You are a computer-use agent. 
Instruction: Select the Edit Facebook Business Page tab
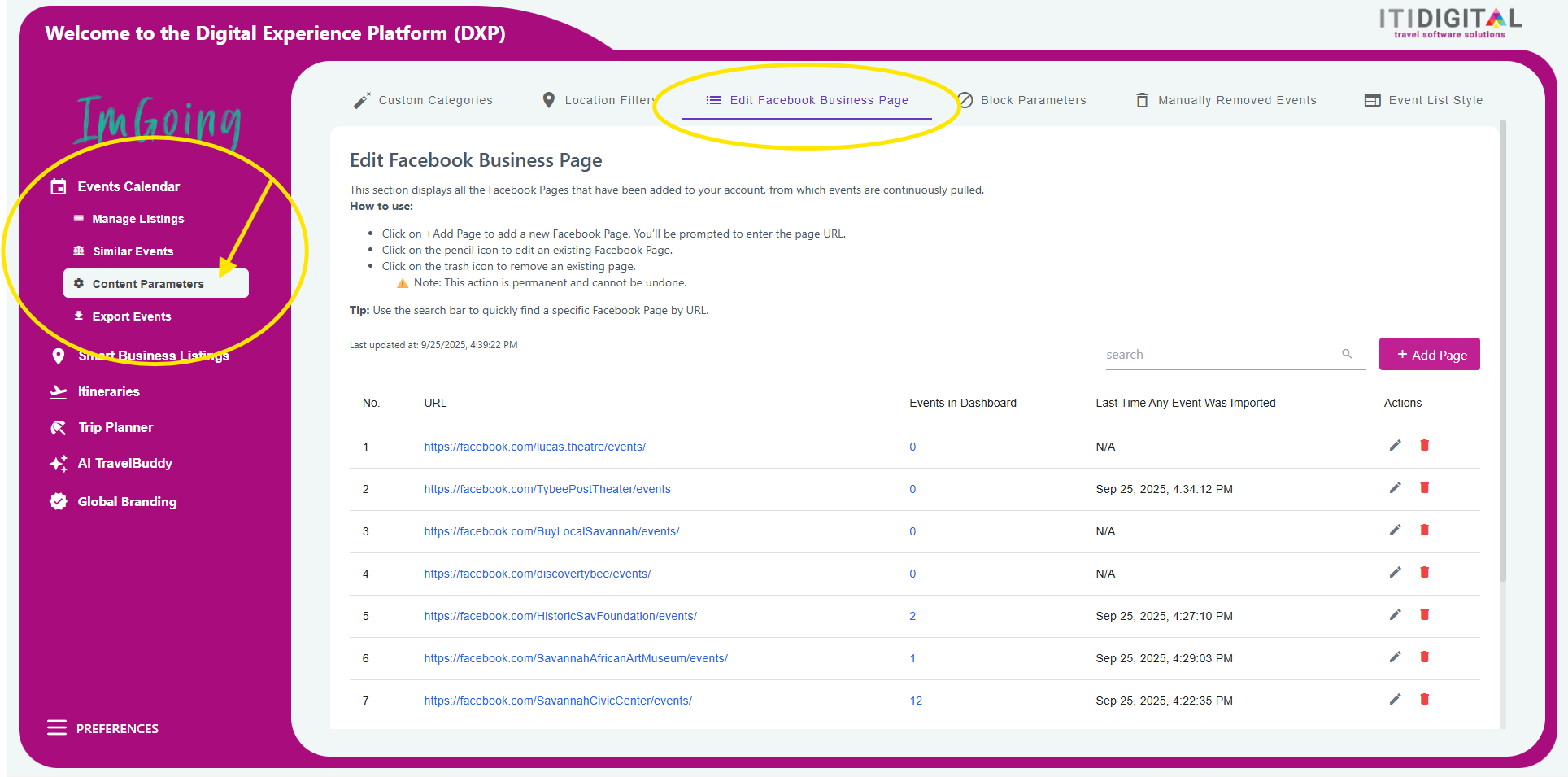coord(807,100)
